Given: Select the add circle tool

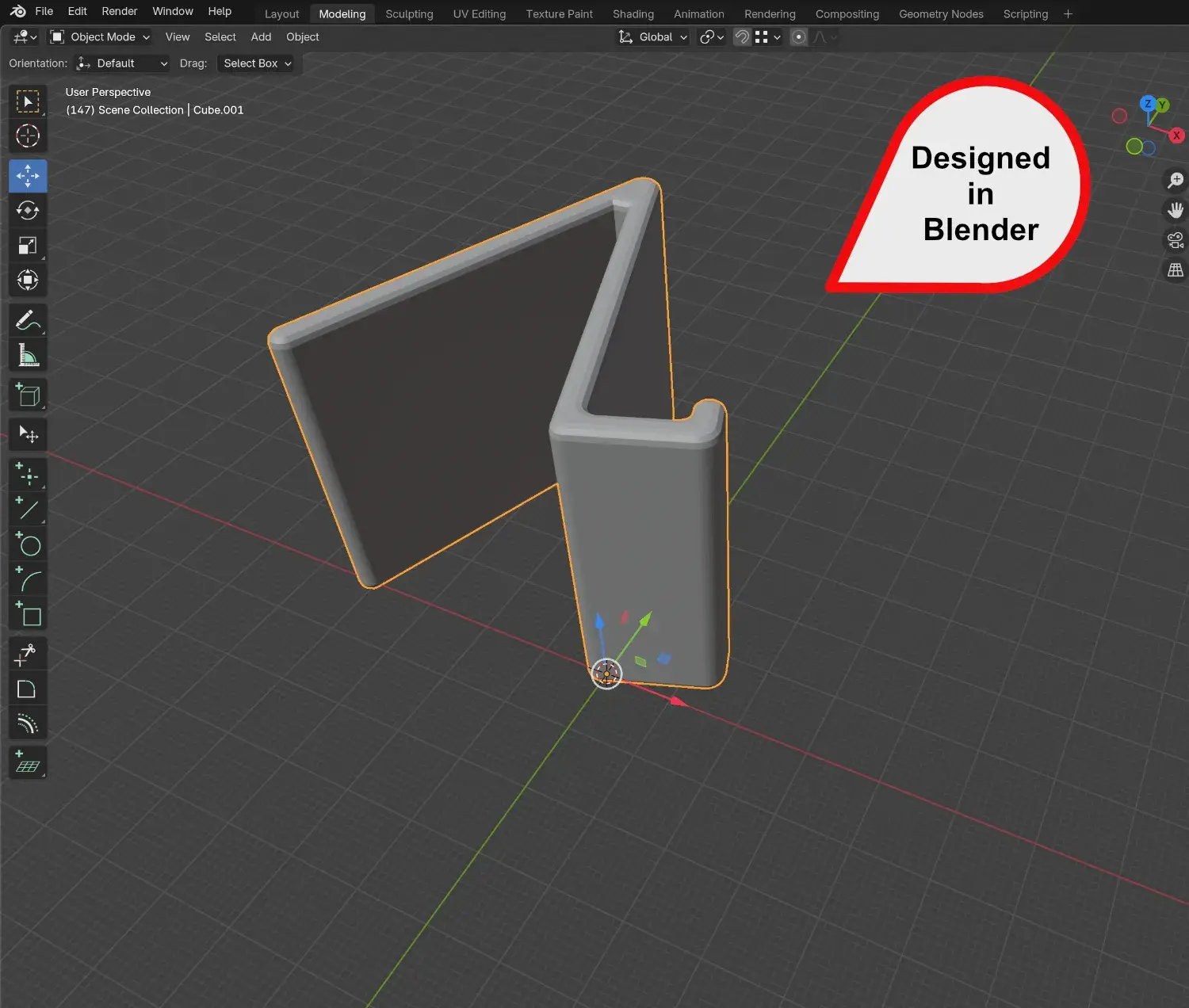Looking at the screenshot, I should (x=28, y=544).
